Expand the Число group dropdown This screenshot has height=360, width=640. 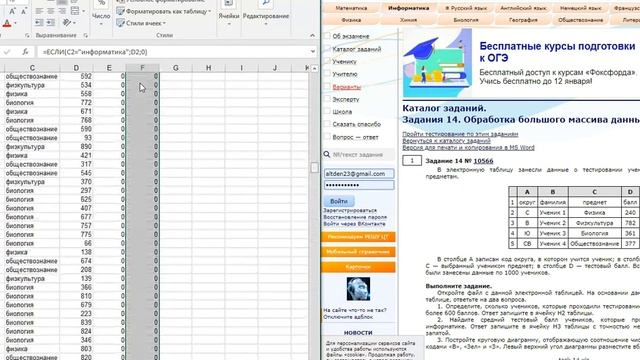tap(101, 24)
